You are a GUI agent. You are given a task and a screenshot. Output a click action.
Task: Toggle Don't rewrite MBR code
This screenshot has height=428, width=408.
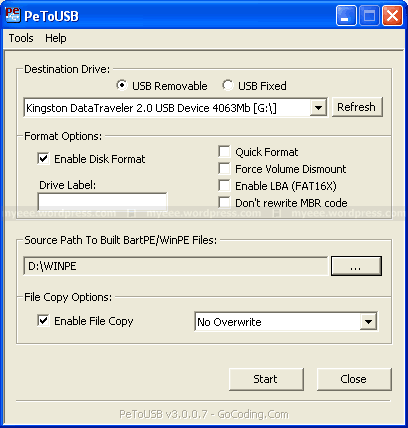tap(224, 203)
